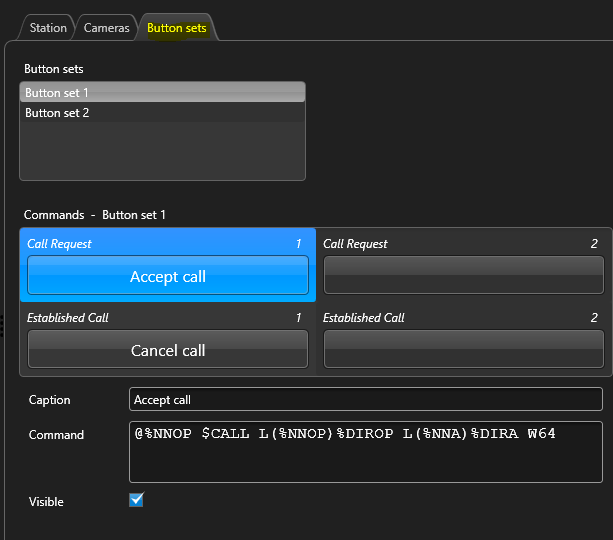Click the Command label
This screenshot has width=613, height=540.
56,434
